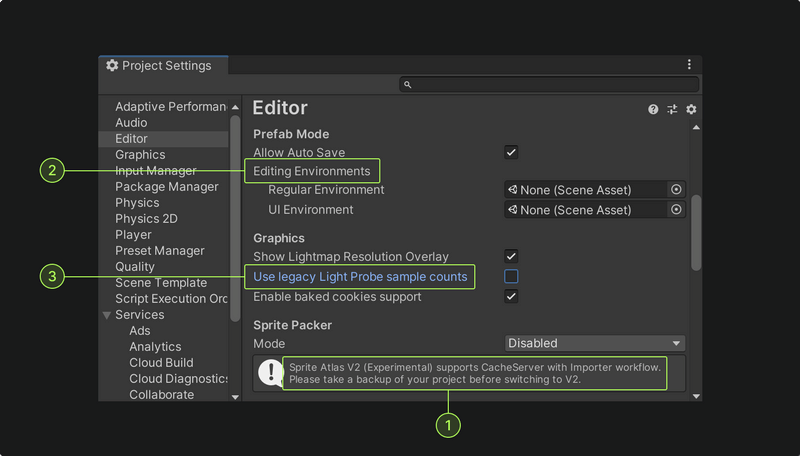Open object picker for Regular Environment
Screen dimensions: 800x456
(676, 190)
